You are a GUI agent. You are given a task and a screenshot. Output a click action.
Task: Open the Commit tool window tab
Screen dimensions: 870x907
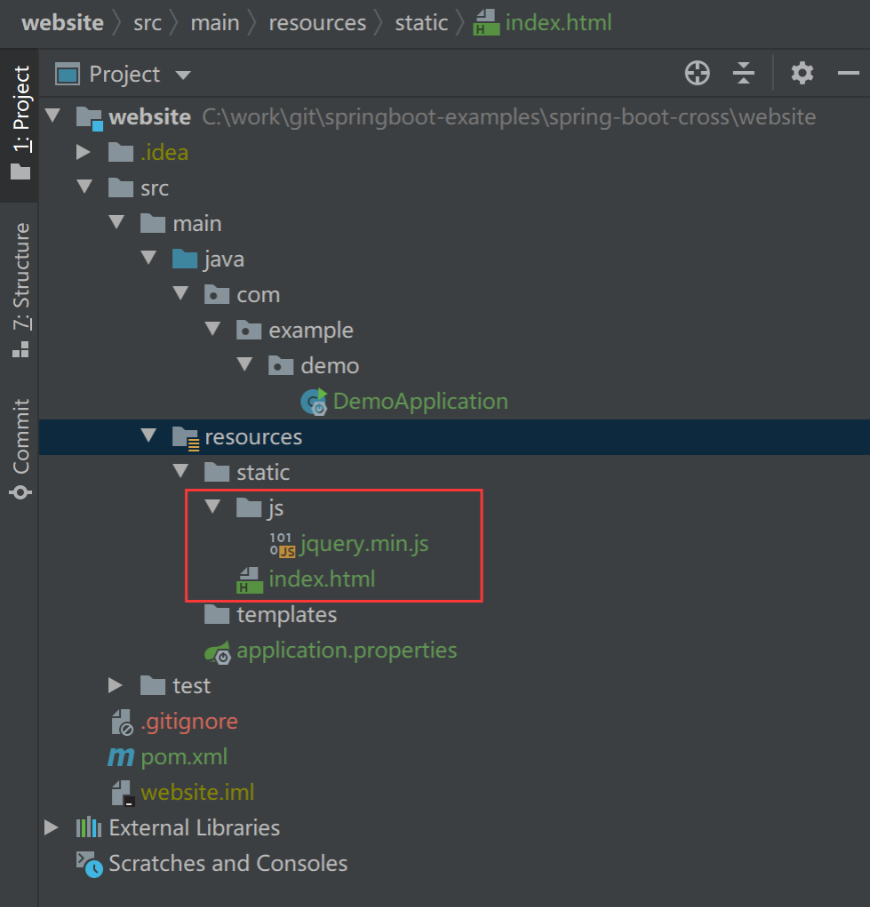20,448
